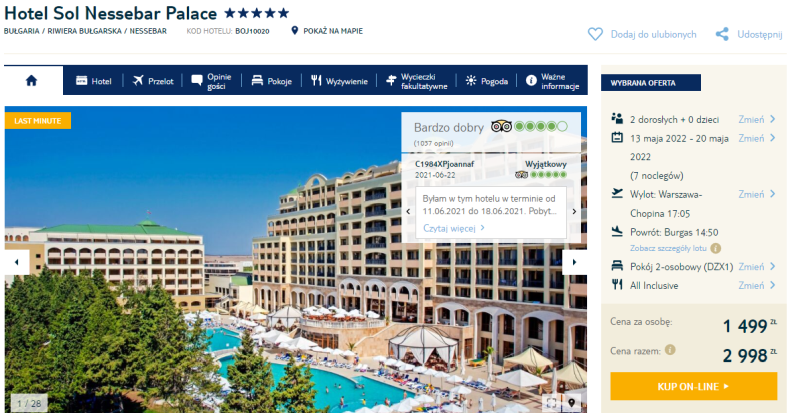Go to next guest review arrow
Image resolution: width=790 pixels, height=413 pixels.
pyautogui.click(x=574, y=212)
